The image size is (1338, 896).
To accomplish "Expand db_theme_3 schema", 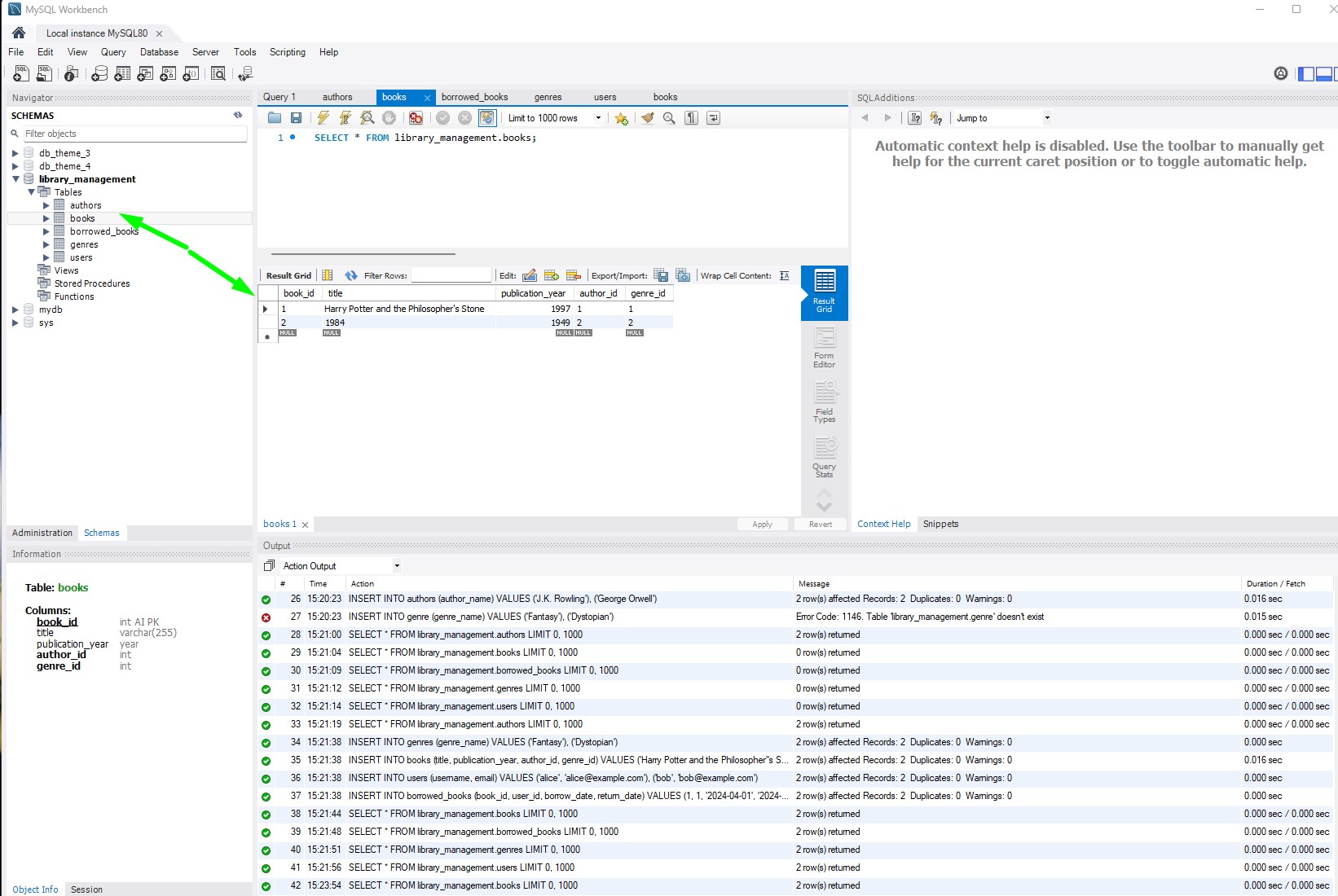I will pyautogui.click(x=15, y=153).
